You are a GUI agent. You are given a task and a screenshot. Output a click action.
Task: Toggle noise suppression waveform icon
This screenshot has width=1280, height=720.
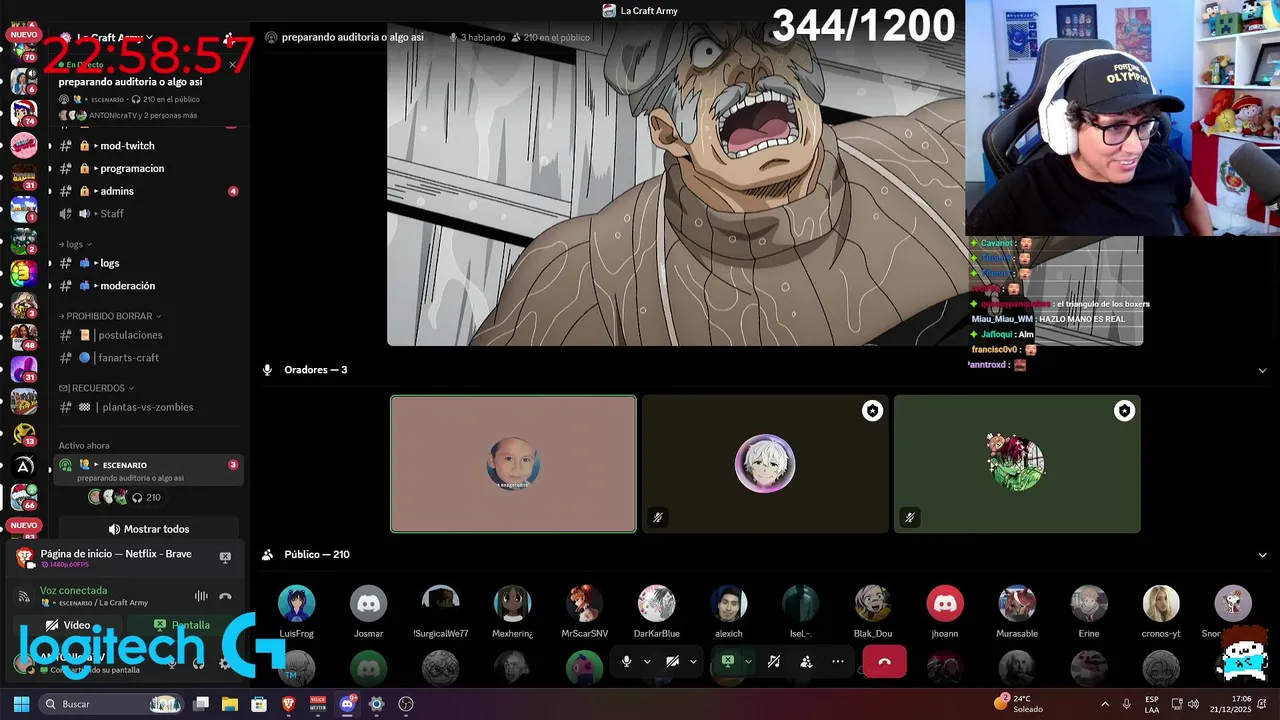point(201,596)
